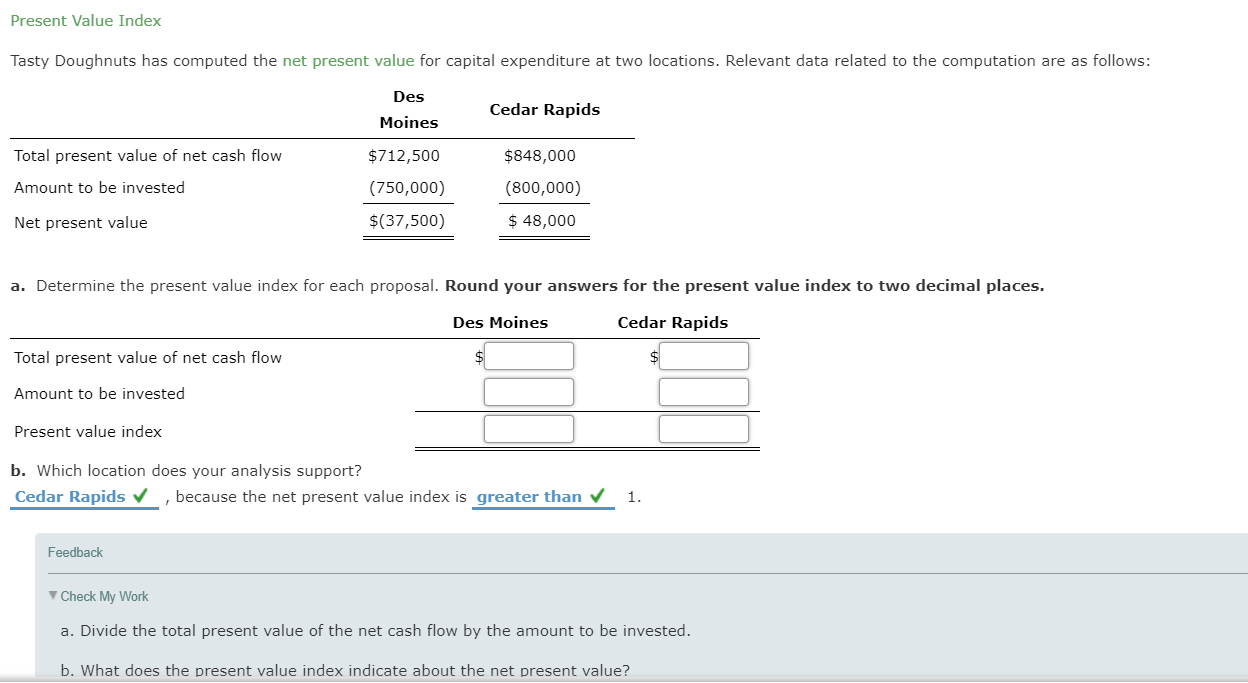Click the Cedar Rapids total present value input
Image resolution: width=1248 pixels, height=683 pixels.
(704, 355)
